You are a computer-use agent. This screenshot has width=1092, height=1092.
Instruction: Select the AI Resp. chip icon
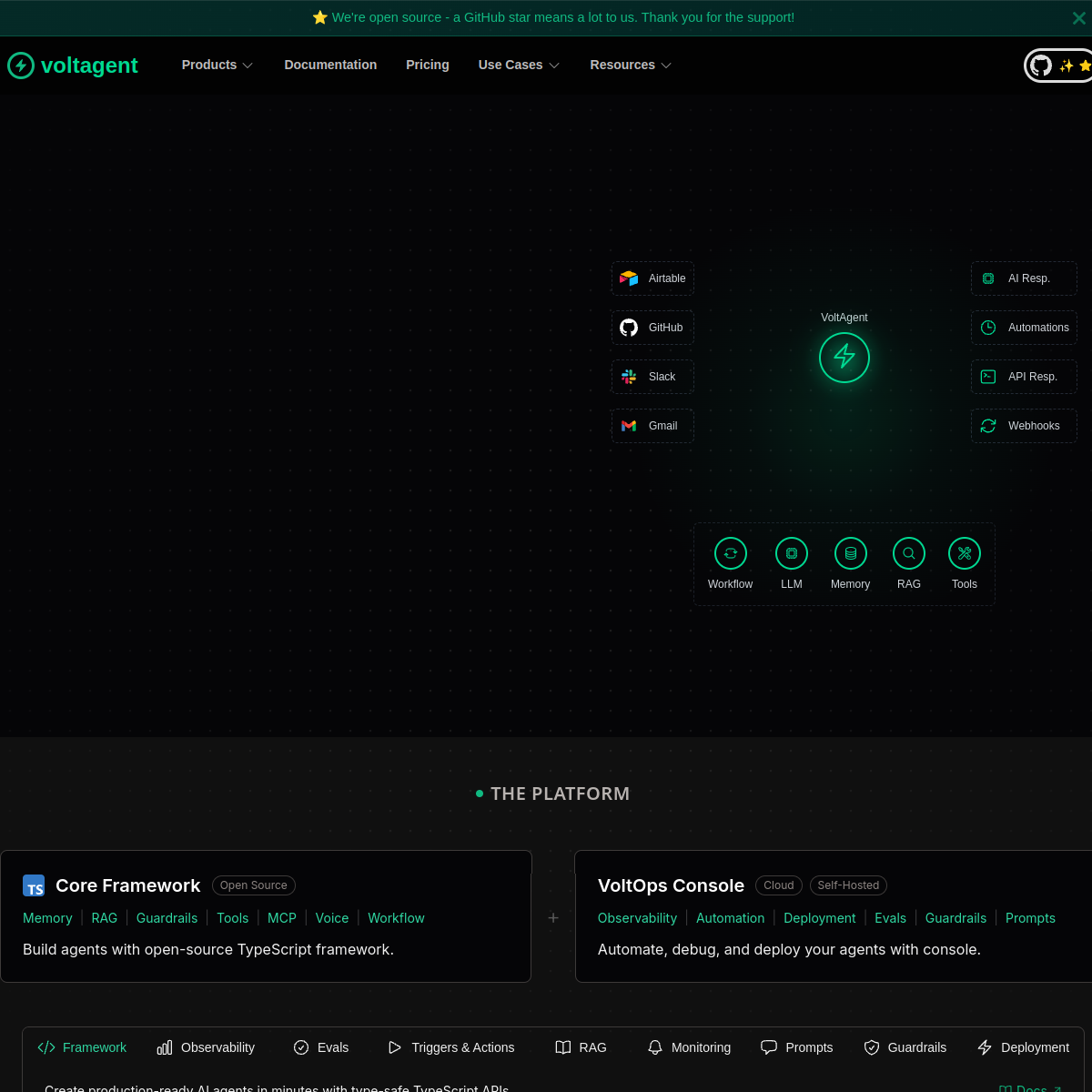(x=988, y=278)
